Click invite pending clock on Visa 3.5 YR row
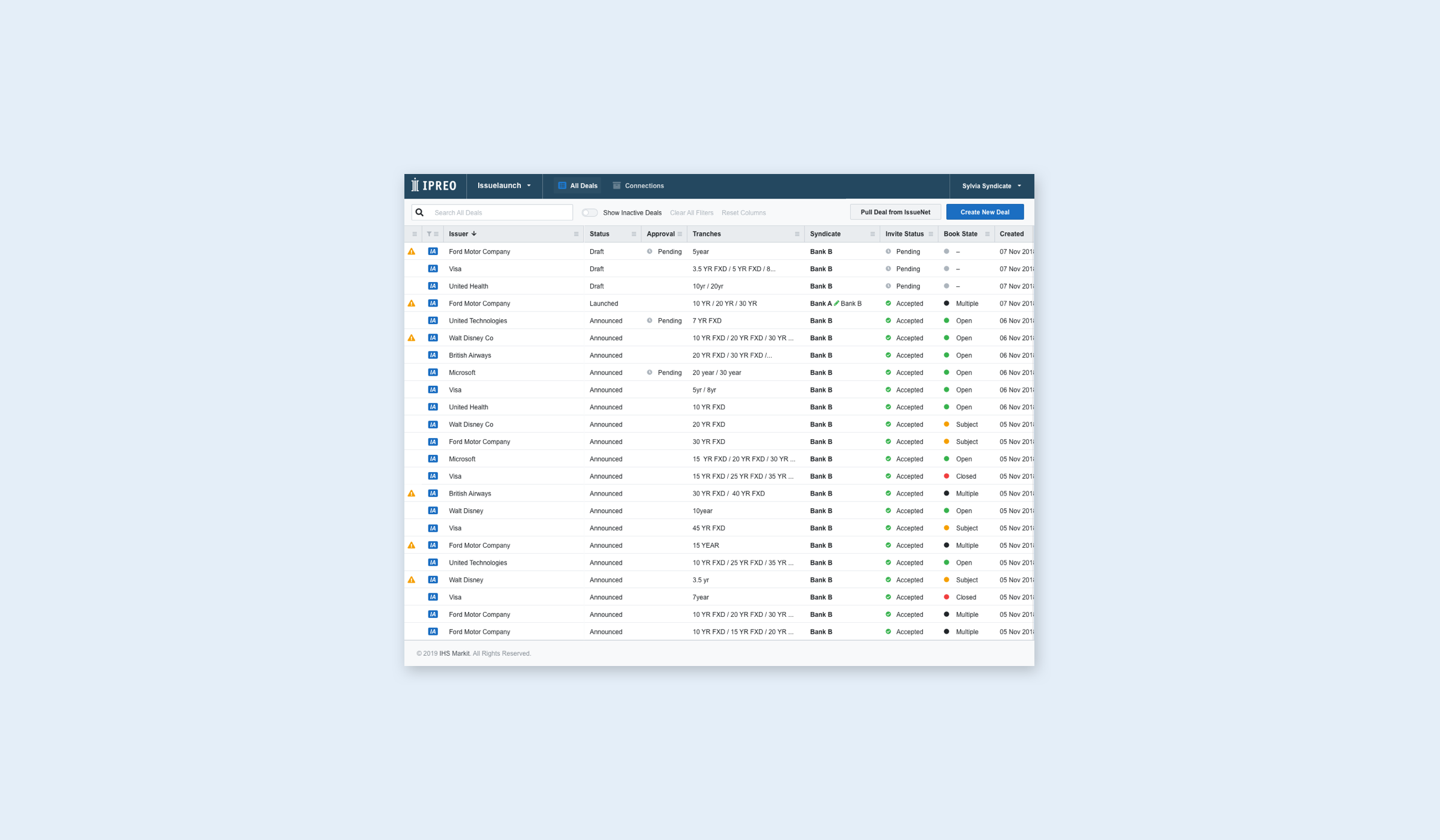This screenshot has width=1440, height=840. click(888, 269)
